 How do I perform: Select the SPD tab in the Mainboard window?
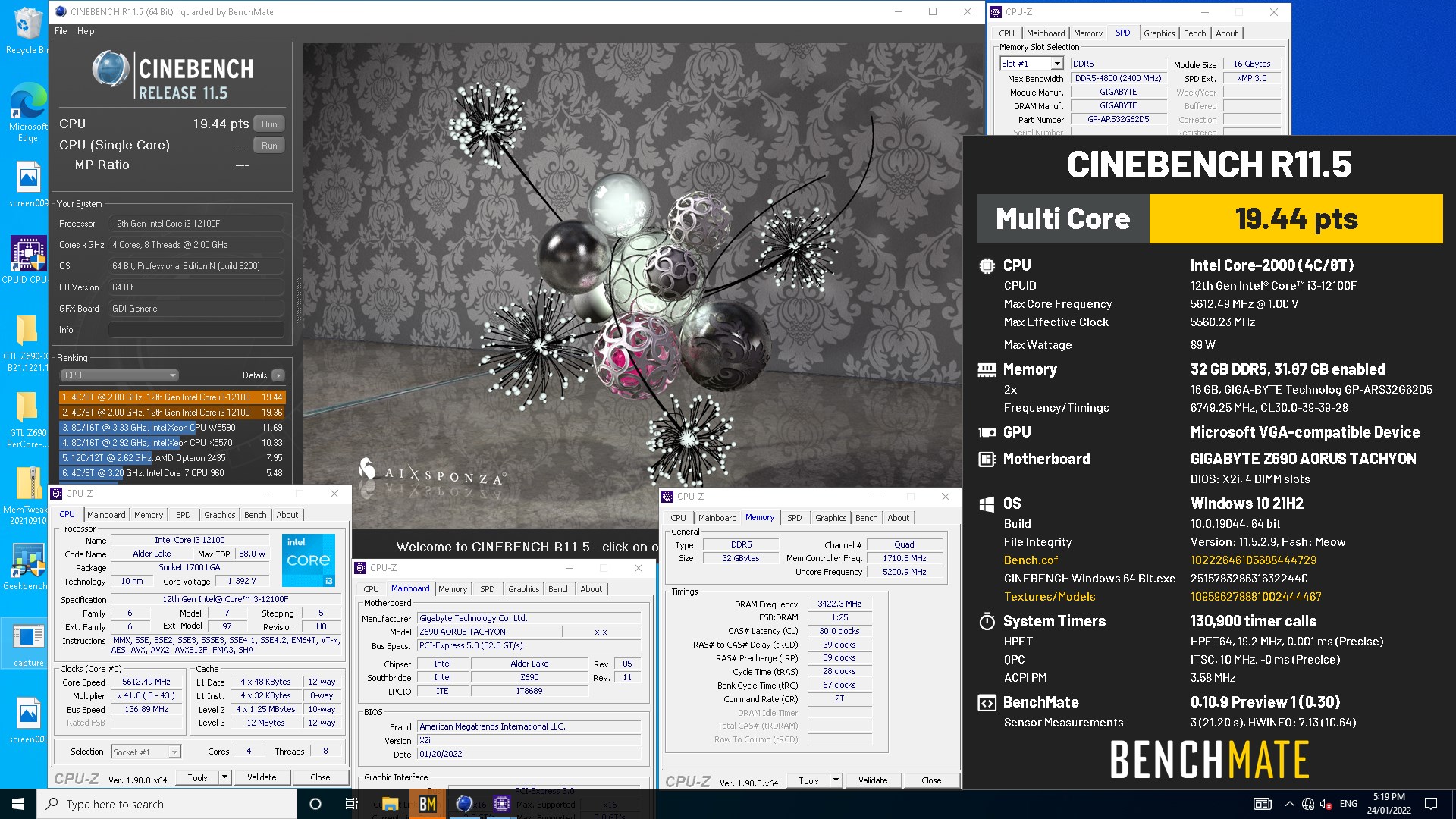[x=488, y=589]
